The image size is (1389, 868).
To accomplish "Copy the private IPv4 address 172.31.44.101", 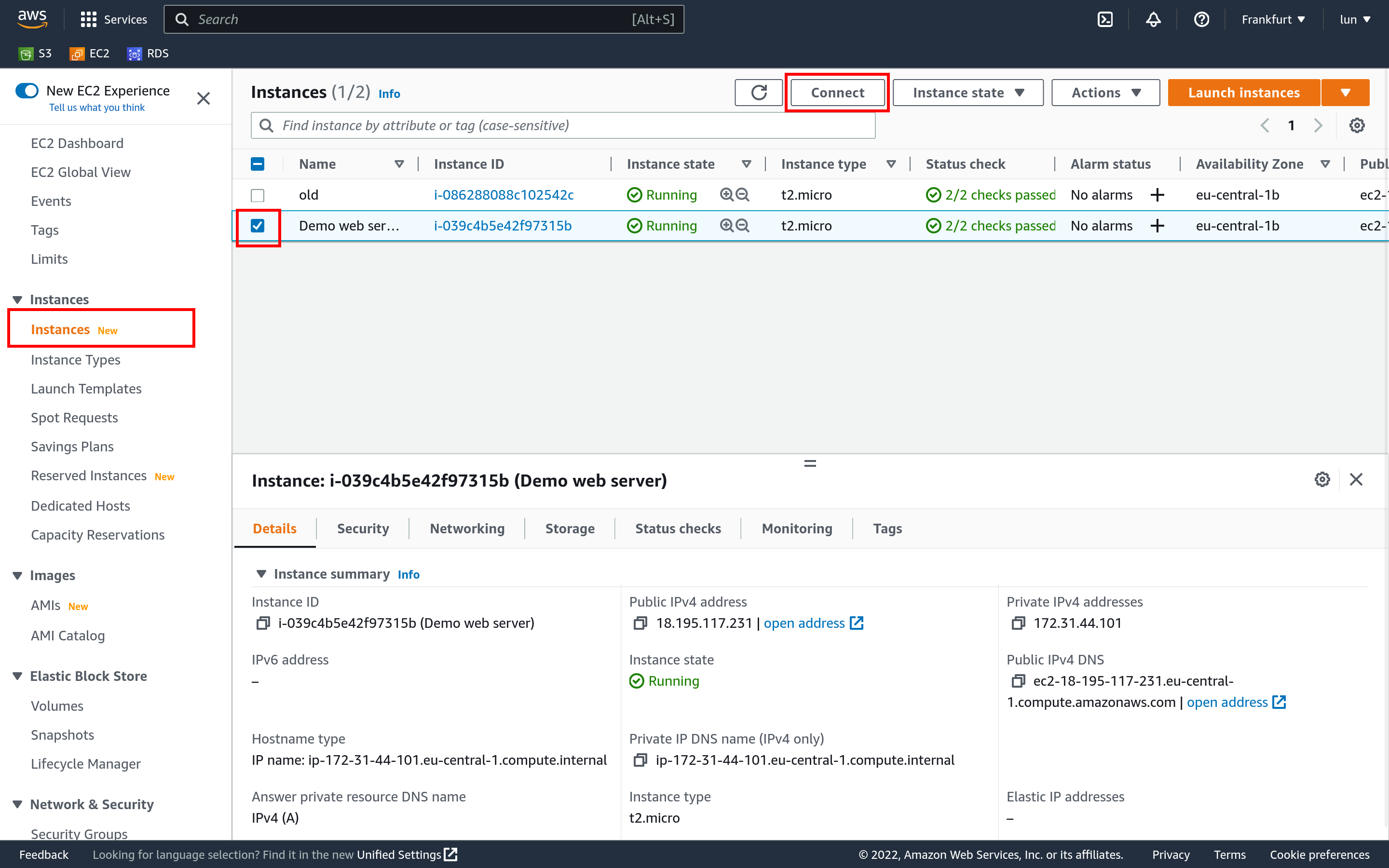I will 1018,623.
